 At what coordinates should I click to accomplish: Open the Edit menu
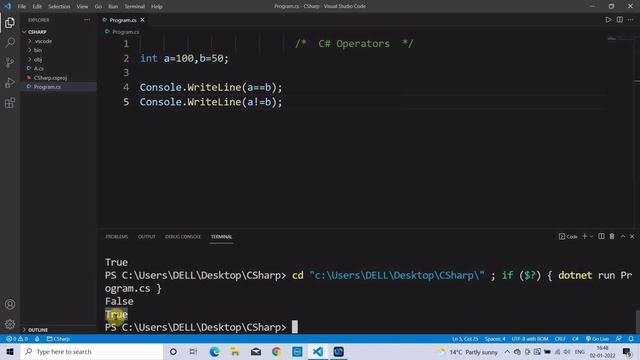[x=37, y=7]
